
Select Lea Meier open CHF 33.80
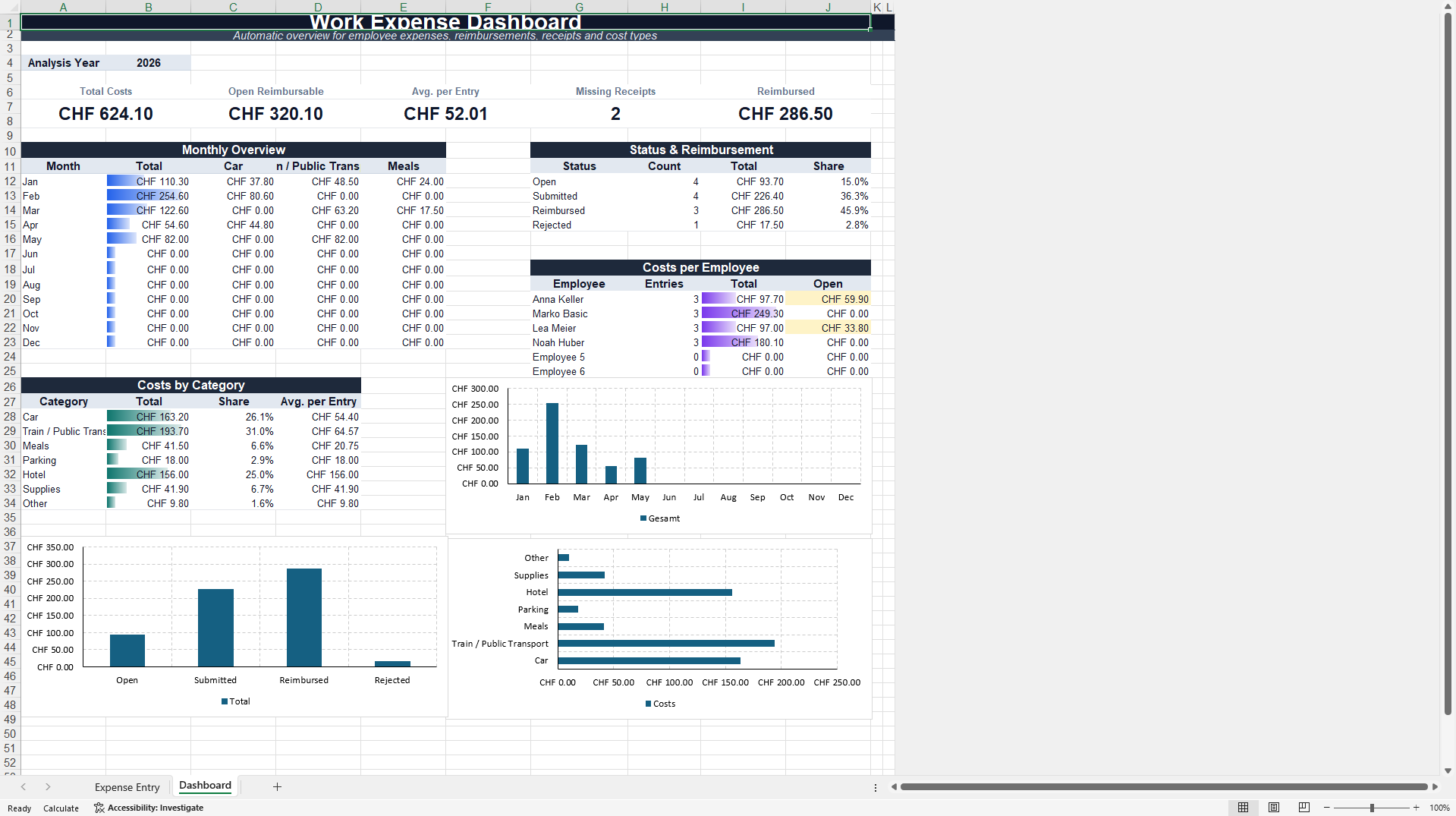pyautogui.click(x=828, y=328)
